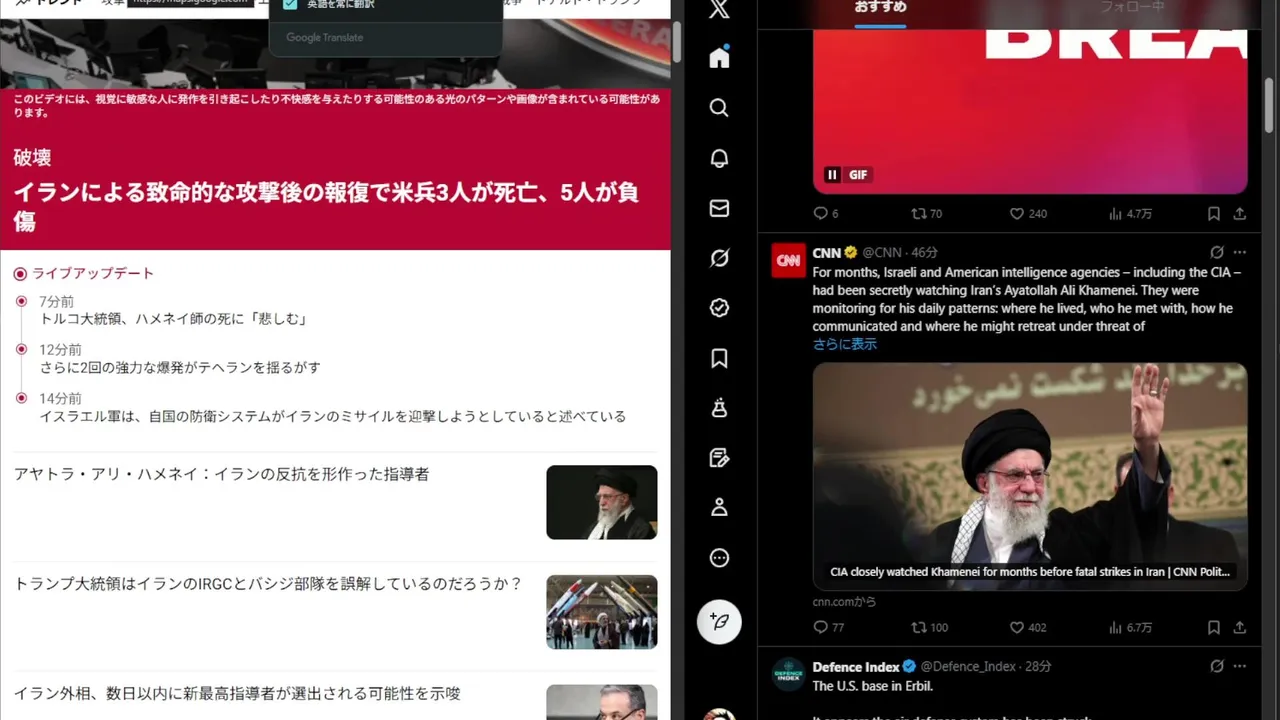Bookmark the CNN Khamenei post
The height and width of the screenshot is (720, 1280).
(x=1213, y=627)
